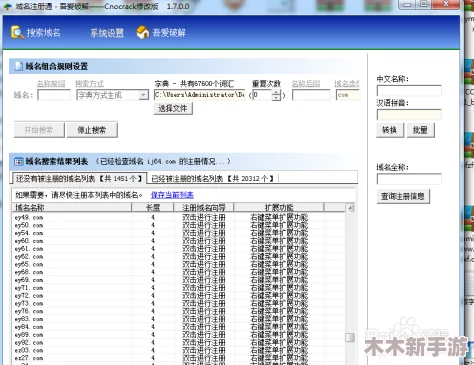Screen dimensions: 474x365
Task: Click the house icon beside 吾爱破解
Action: (143, 32)
